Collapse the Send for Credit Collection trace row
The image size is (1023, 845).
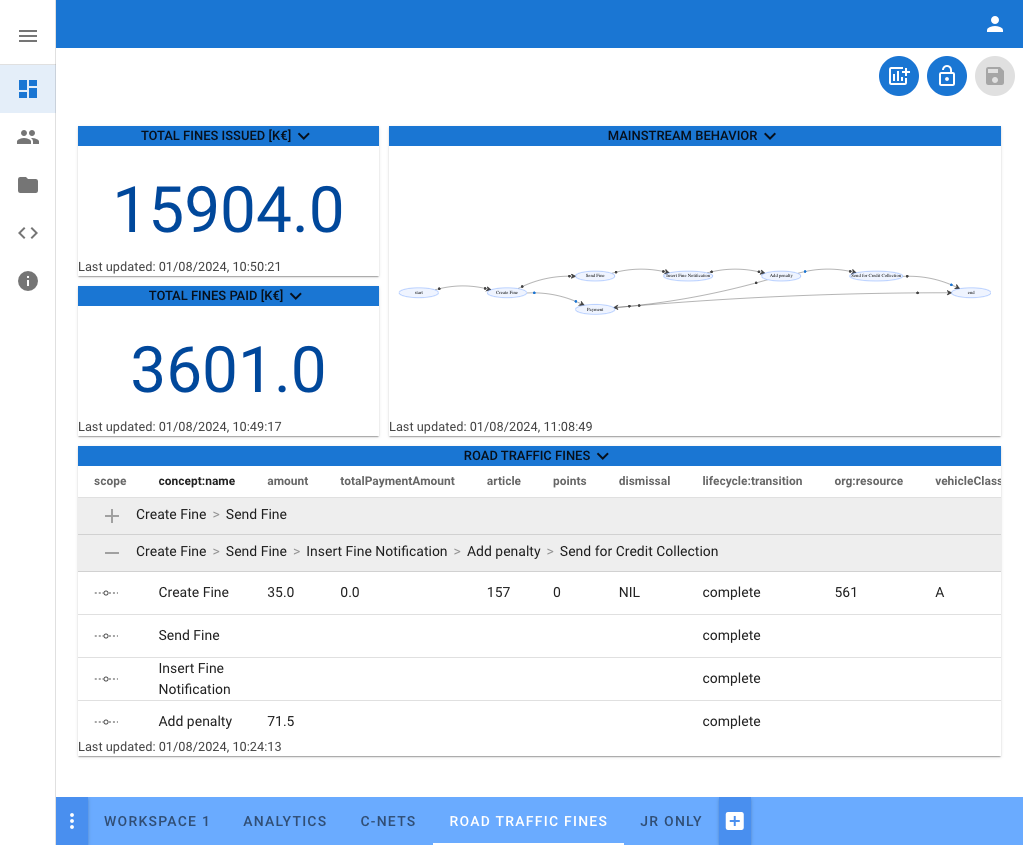[112, 552]
